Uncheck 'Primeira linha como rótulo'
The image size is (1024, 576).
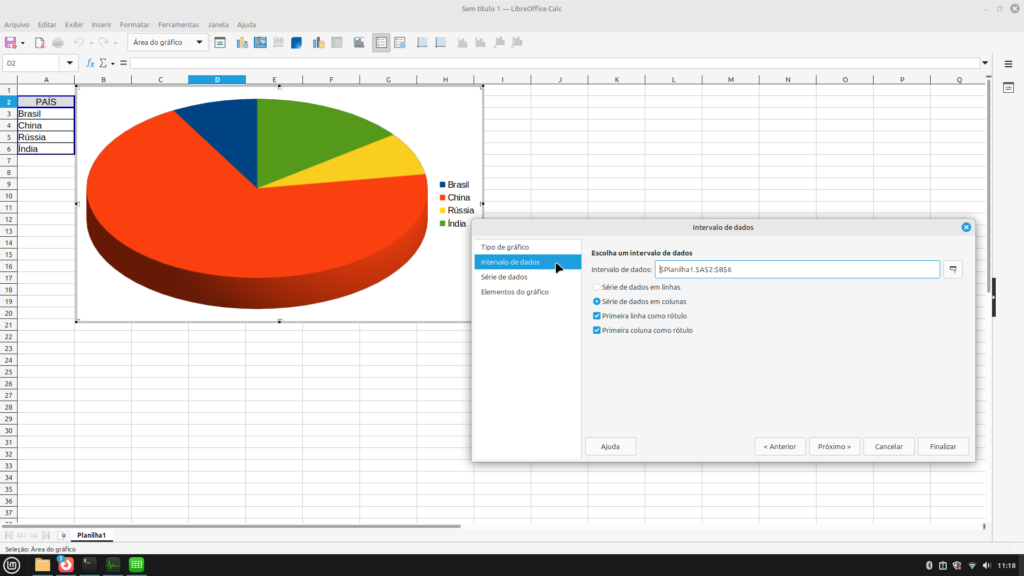click(597, 315)
